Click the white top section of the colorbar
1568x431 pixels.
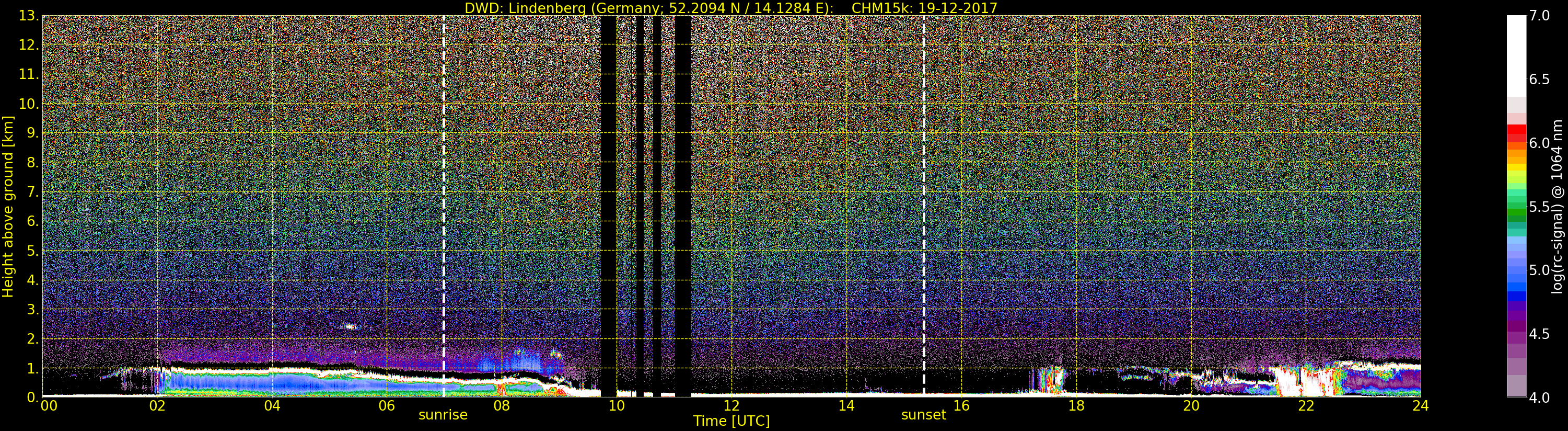click(1516, 55)
